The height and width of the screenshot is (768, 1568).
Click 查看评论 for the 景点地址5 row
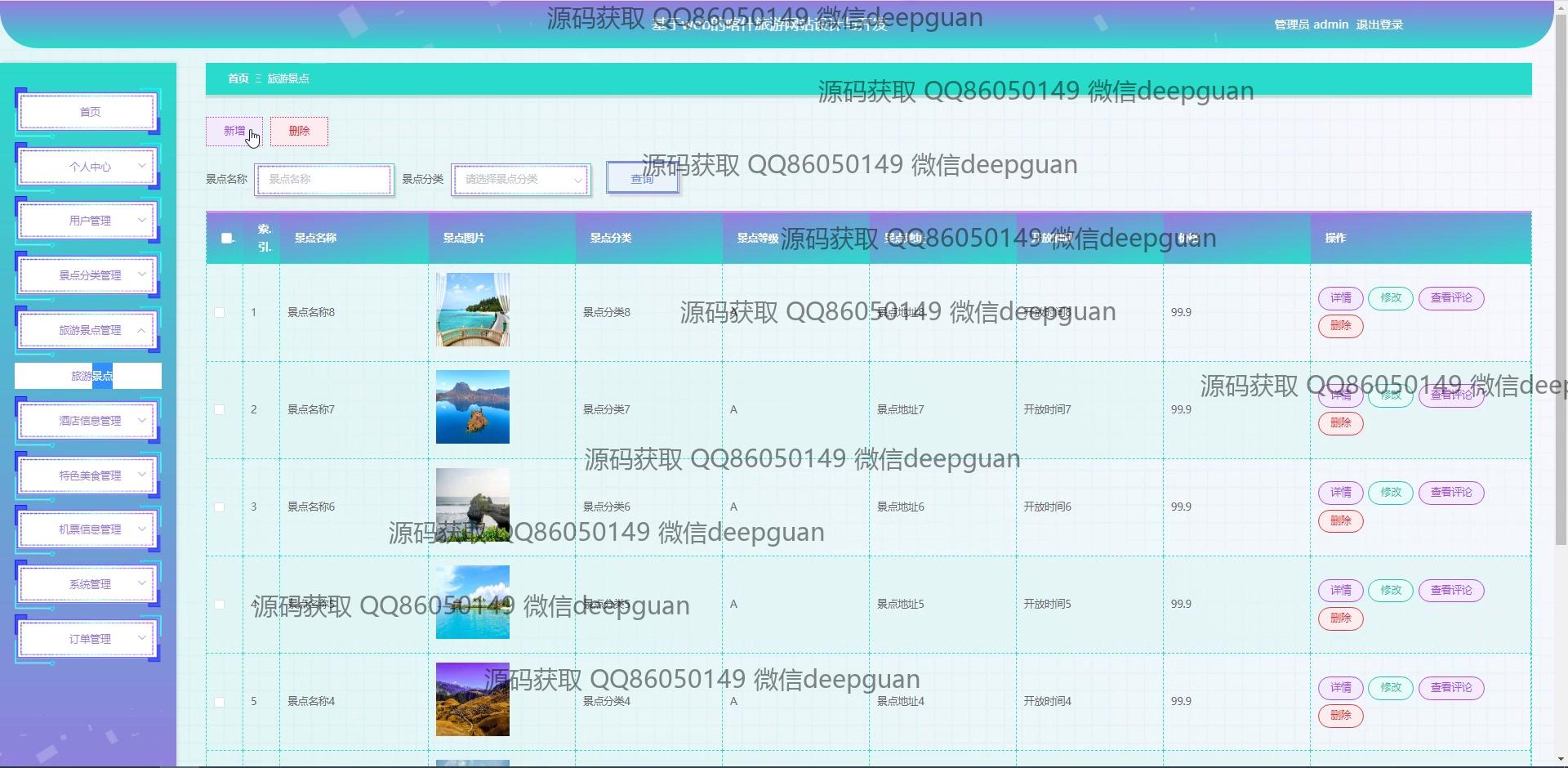click(1451, 590)
